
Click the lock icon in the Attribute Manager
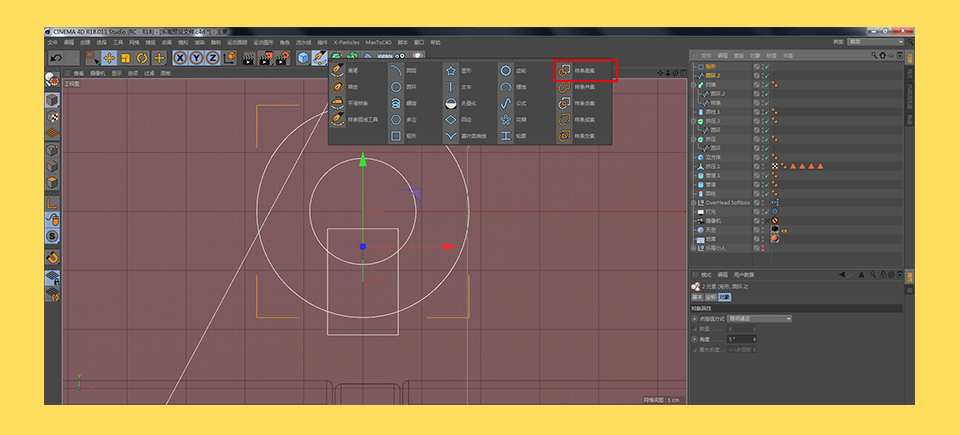(x=883, y=274)
